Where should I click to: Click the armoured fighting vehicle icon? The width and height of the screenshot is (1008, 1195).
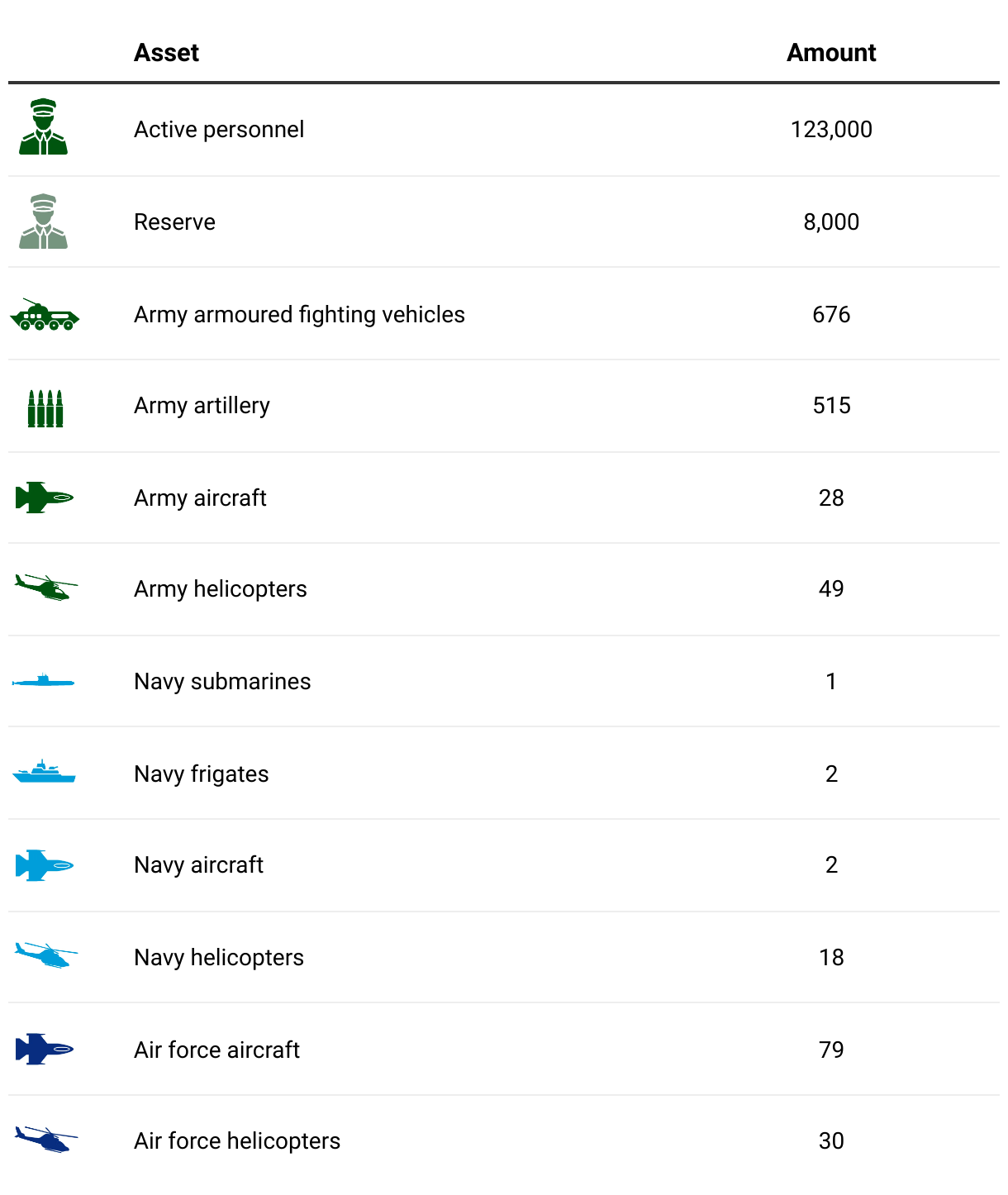coord(45,317)
